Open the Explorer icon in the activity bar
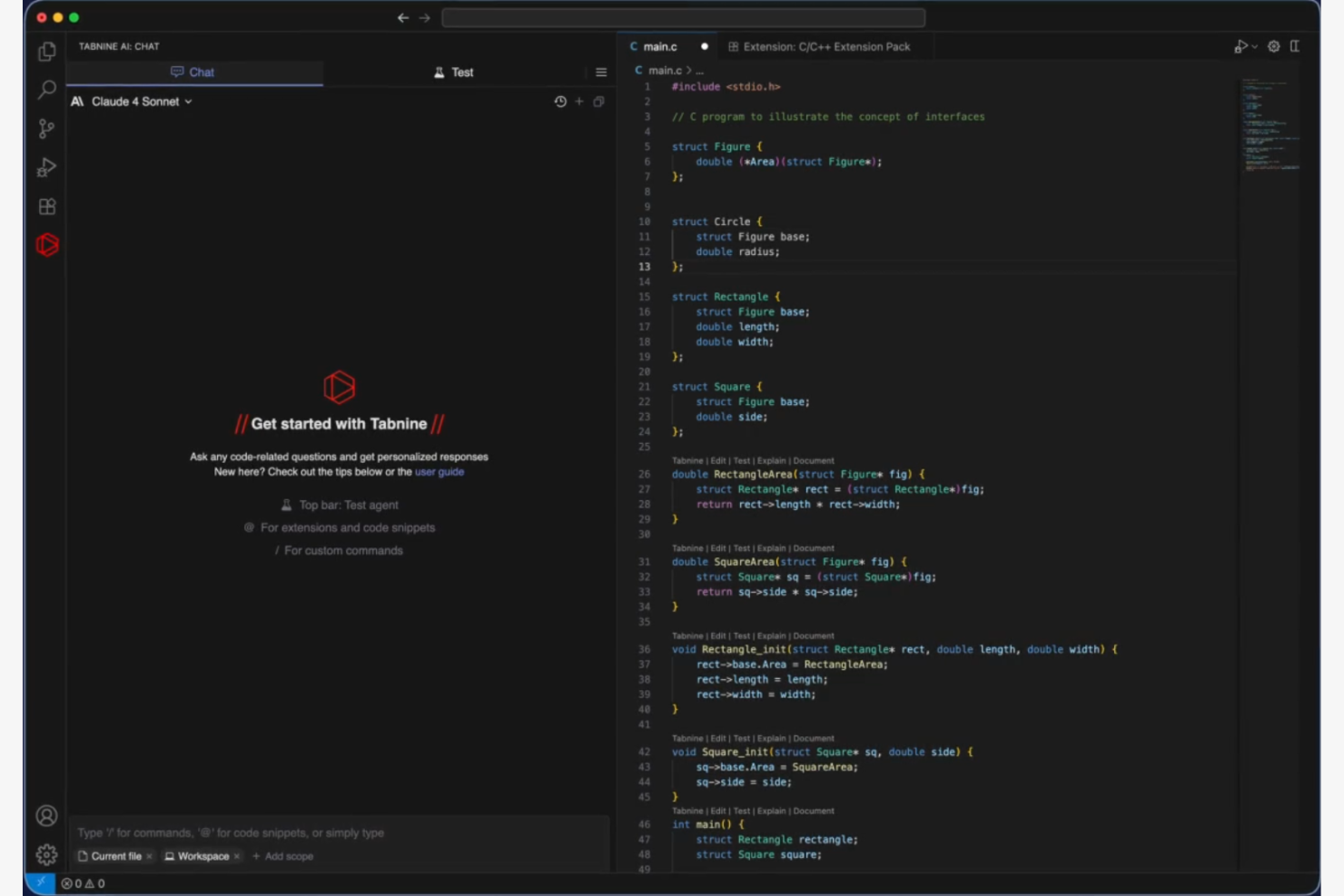Image resolution: width=1344 pixels, height=896 pixels. (x=46, y=52)
